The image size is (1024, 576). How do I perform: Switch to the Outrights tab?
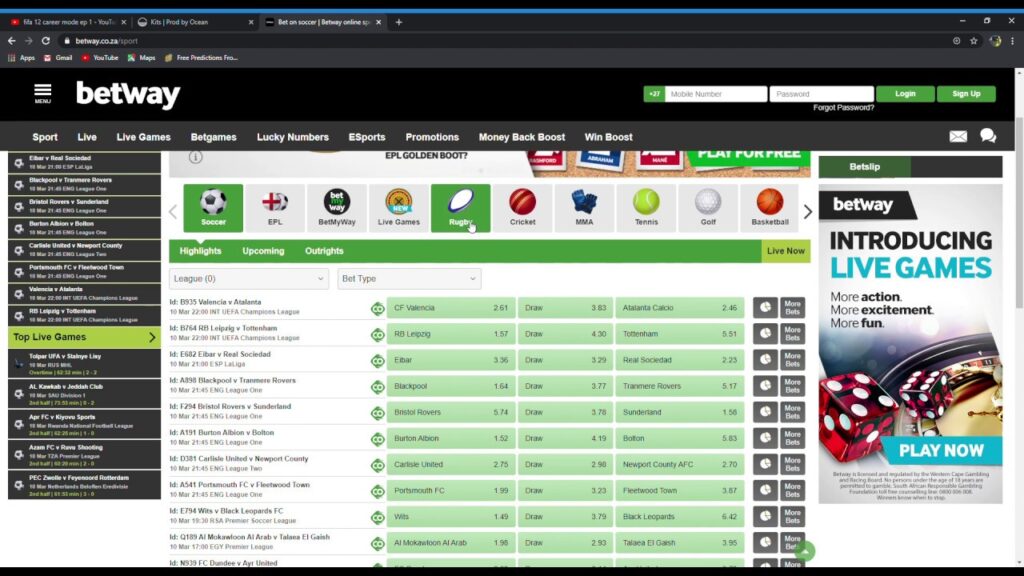[x=324, y=251]
